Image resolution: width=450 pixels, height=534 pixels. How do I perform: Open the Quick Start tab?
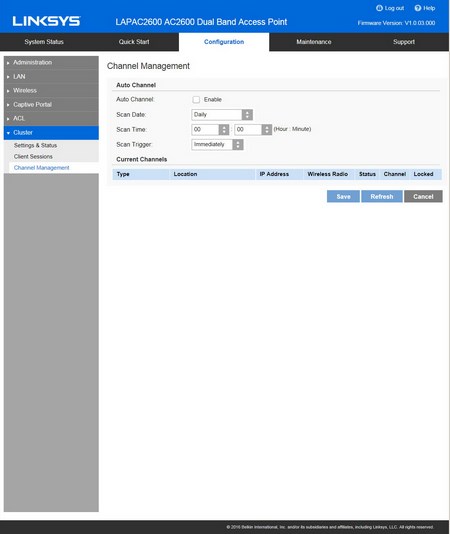click(134, 42)
